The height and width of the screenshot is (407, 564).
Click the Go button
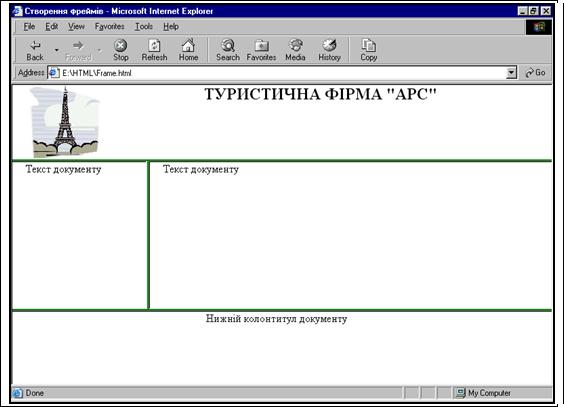tap(535, 73)
